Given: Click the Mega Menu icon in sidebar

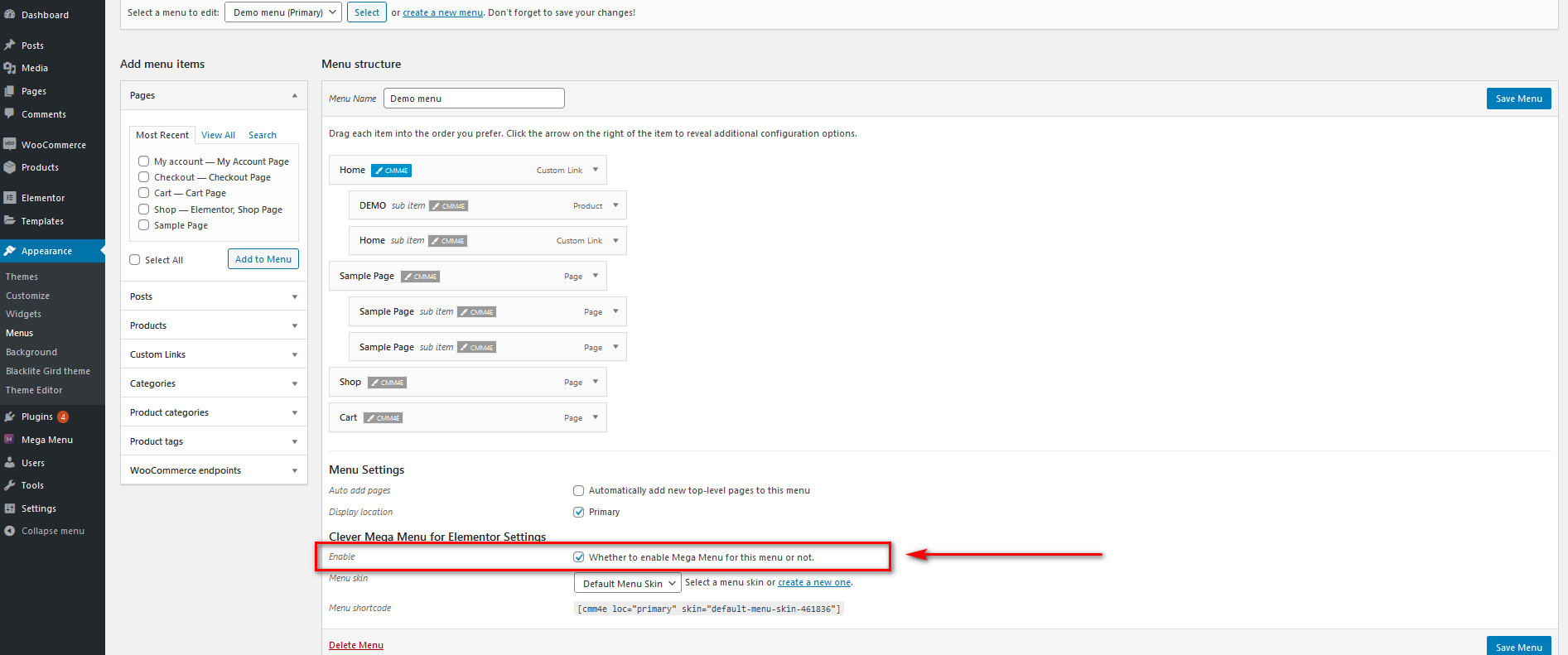Looking at the screenshot, I should click(10, 440).
